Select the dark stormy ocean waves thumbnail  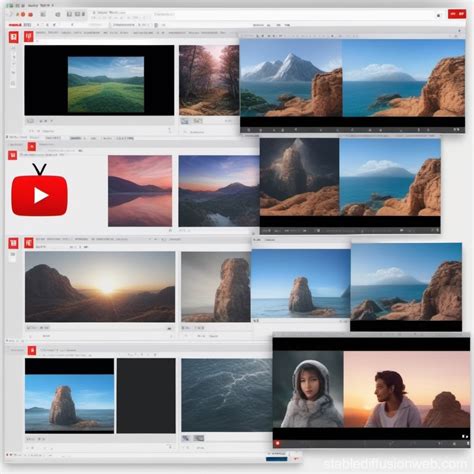pos(227,395)
